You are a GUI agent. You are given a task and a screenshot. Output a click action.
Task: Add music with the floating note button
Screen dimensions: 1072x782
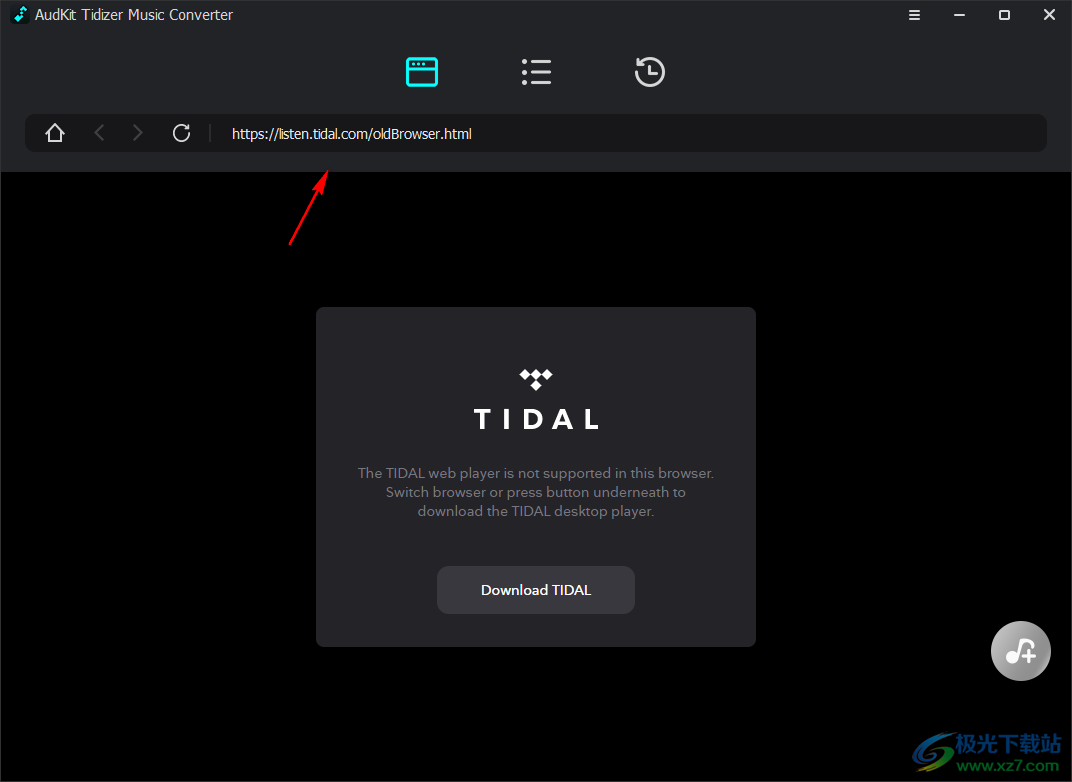click(x=1021, y=651)
